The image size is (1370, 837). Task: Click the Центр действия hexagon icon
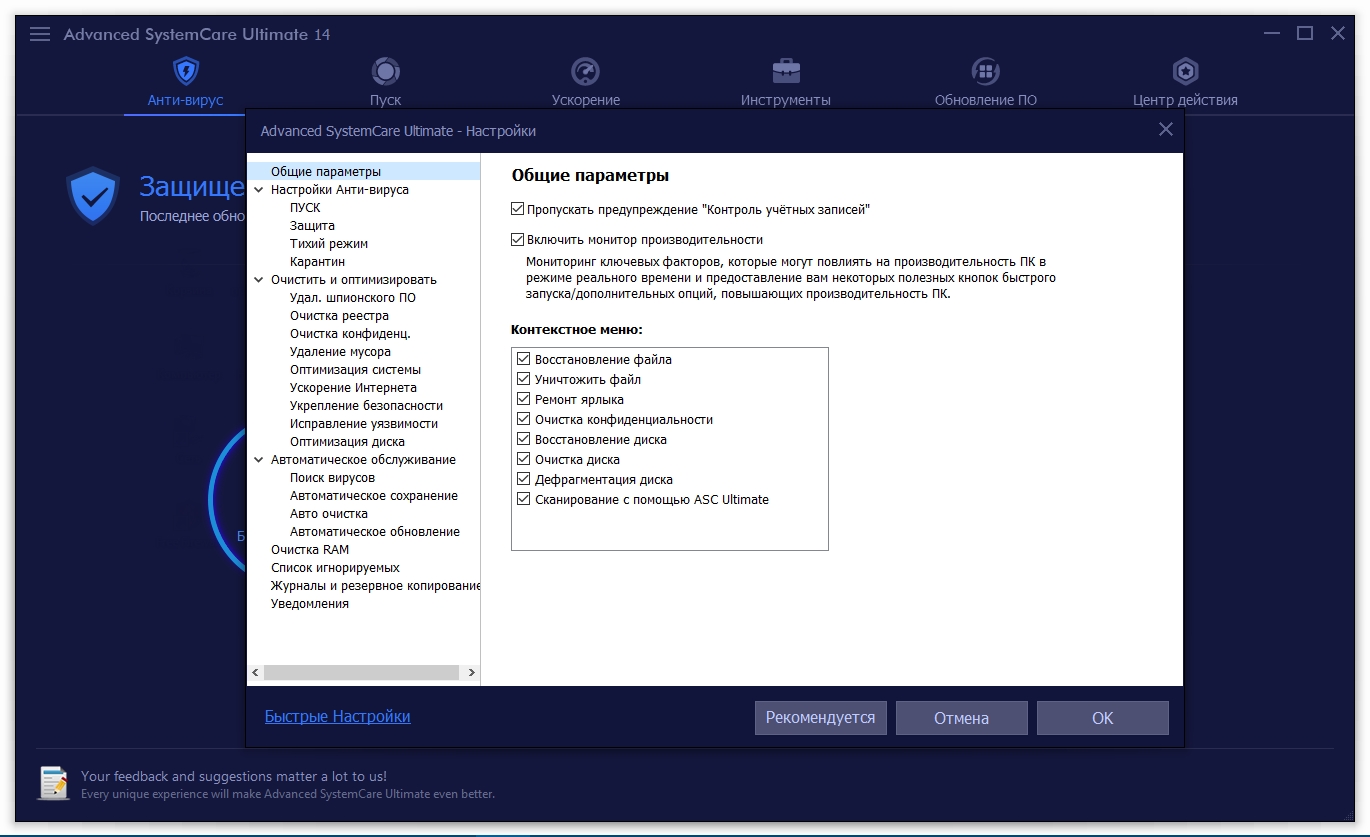click(x=1185, y=71)
